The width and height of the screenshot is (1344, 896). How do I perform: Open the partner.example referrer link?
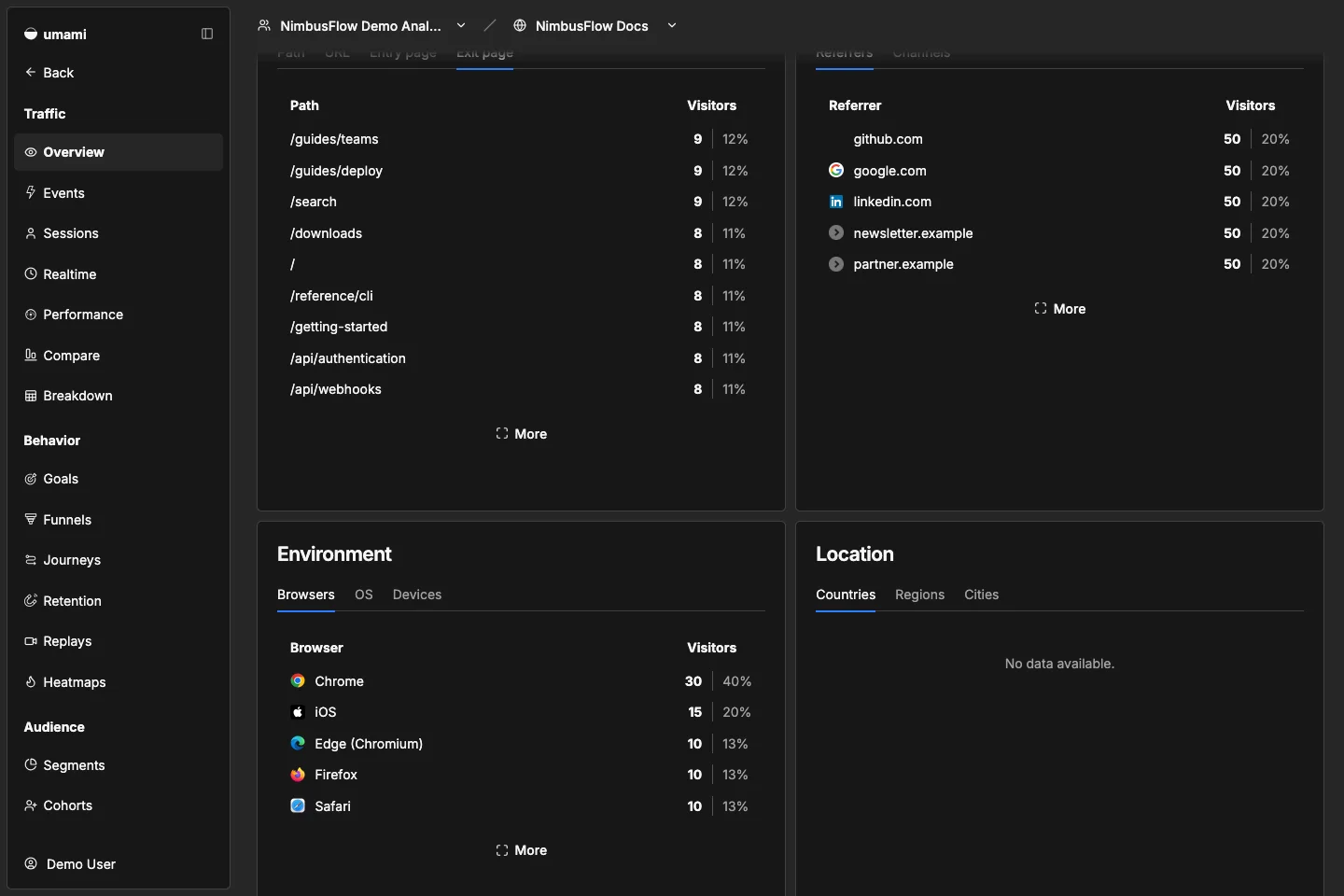[x=903, y=264]
